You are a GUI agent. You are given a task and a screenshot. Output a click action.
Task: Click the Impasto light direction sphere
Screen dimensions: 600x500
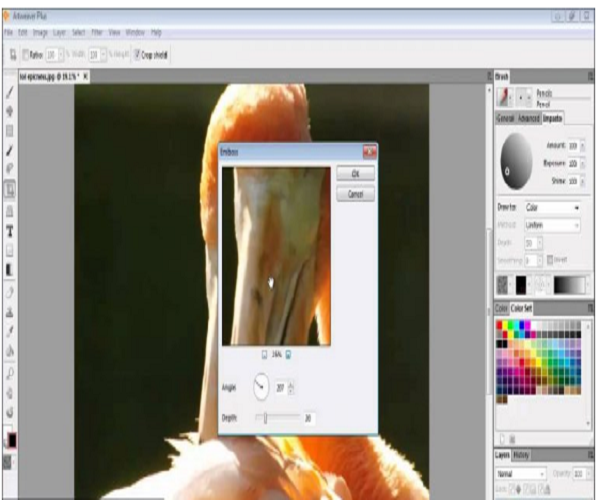point(516,162)
